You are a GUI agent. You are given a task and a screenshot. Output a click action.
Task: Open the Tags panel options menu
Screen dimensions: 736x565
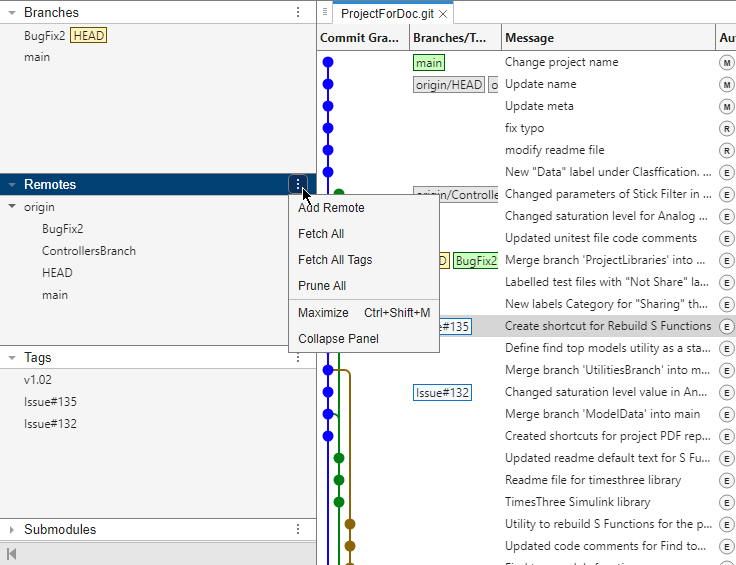click(298, 357)
